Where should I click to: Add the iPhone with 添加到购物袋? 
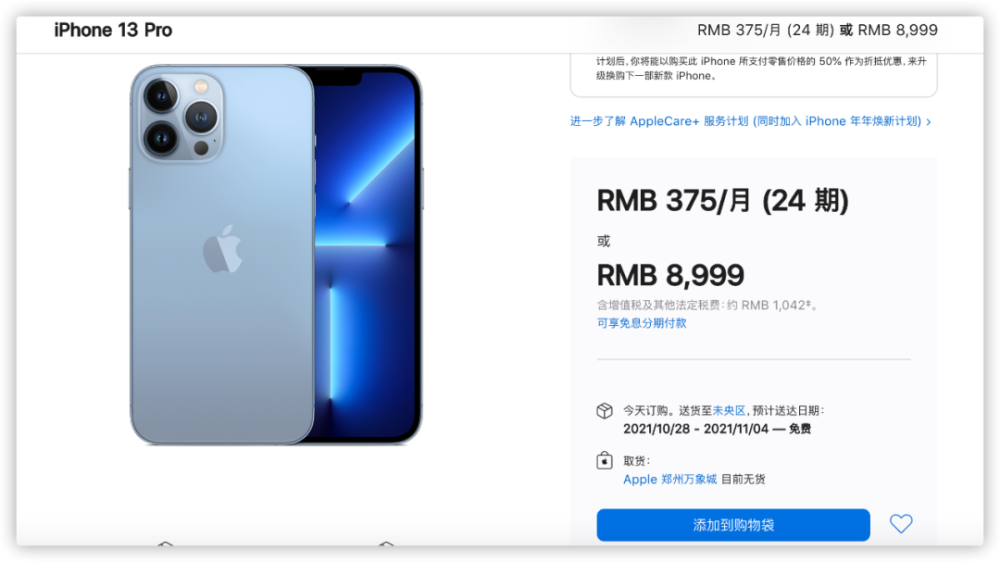point(733,525)
